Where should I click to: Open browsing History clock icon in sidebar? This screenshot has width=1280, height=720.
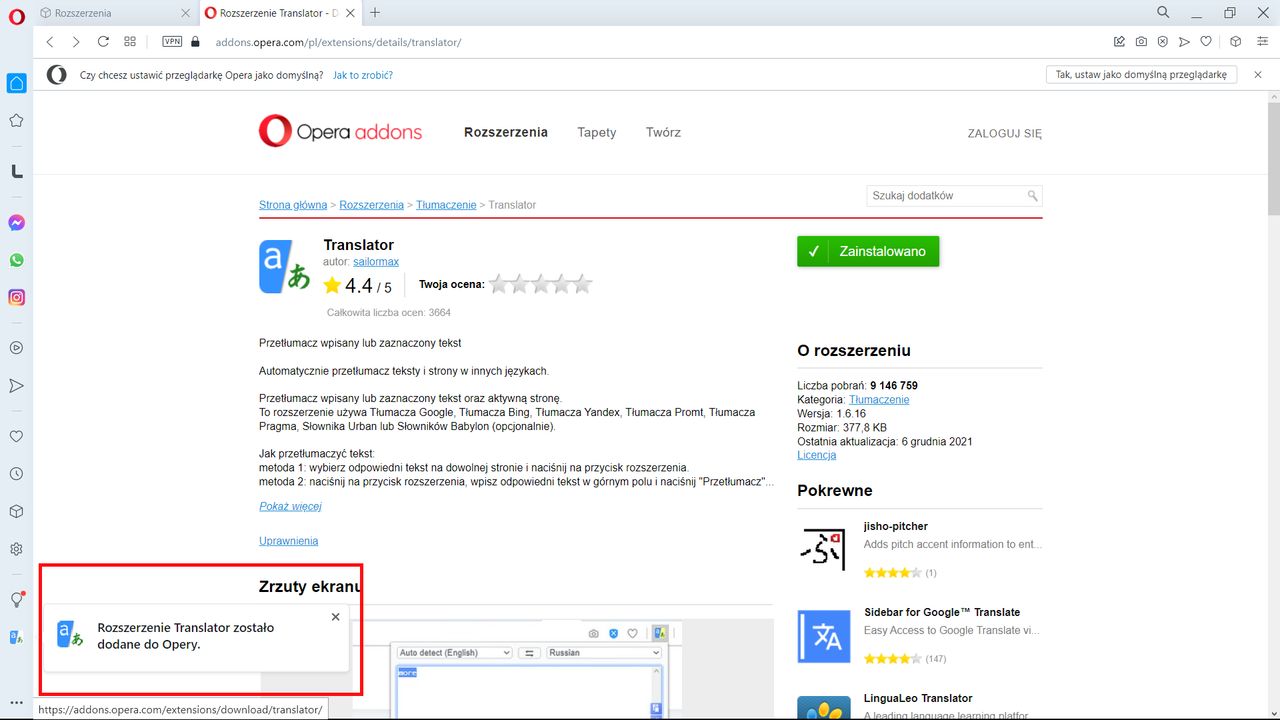tap(16, 473)
